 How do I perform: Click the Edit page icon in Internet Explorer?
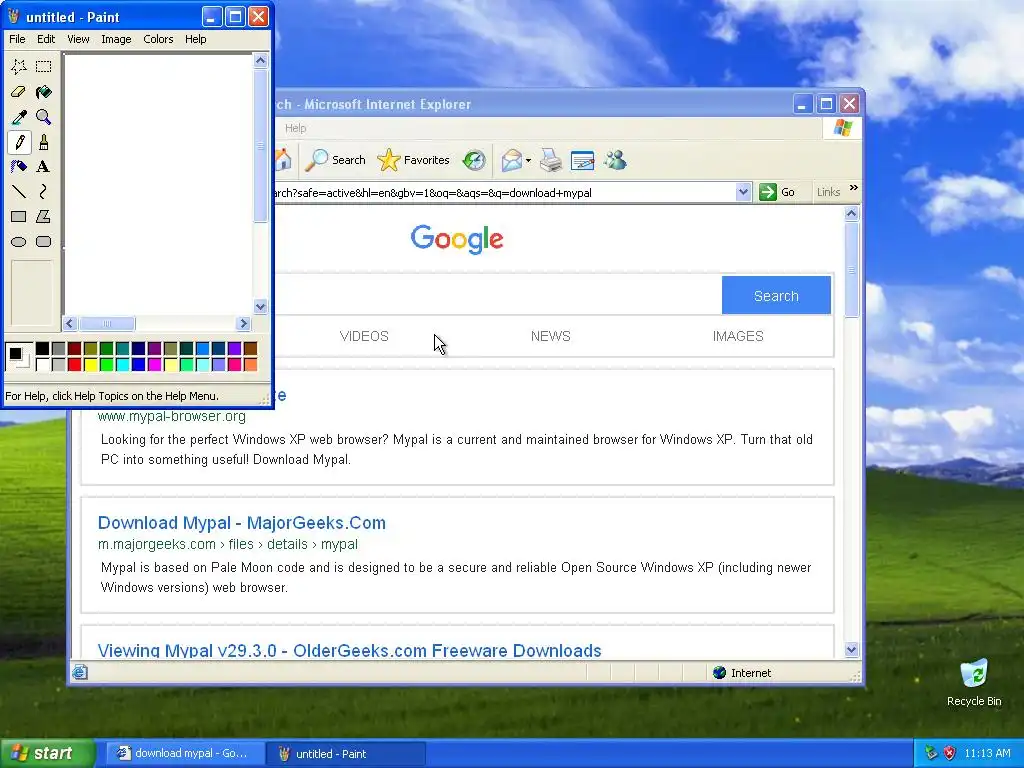(x=582, y=160)
